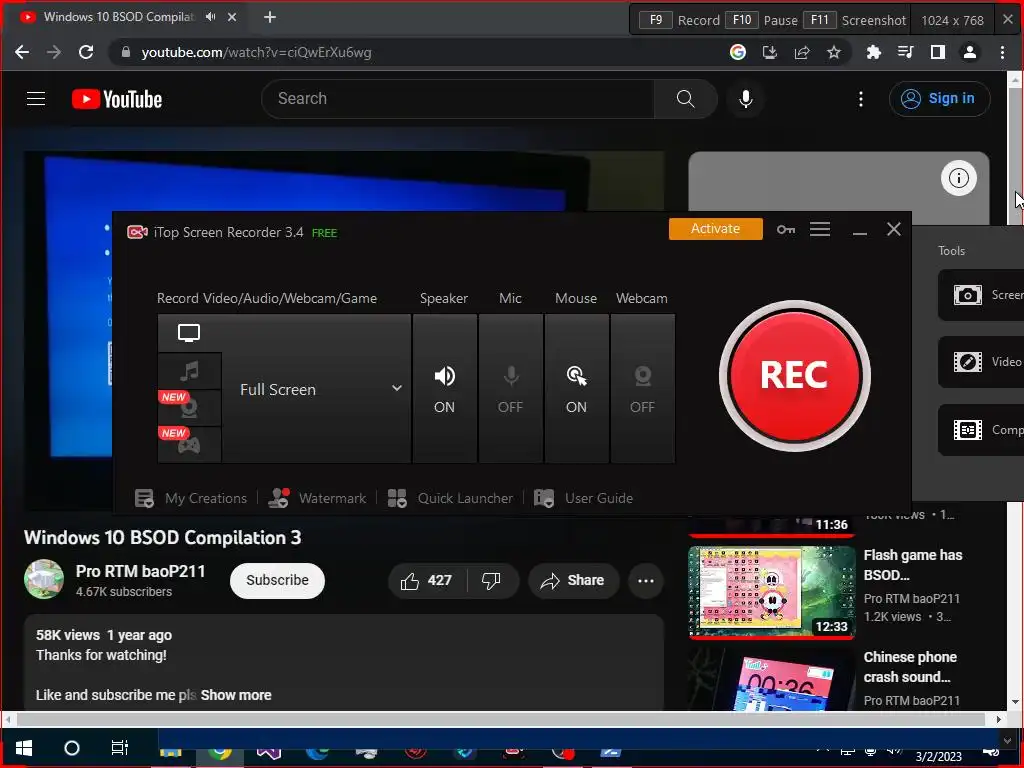Open the Watermark settings
This screenshot has height=768, width=1024.
click(317, 498)
